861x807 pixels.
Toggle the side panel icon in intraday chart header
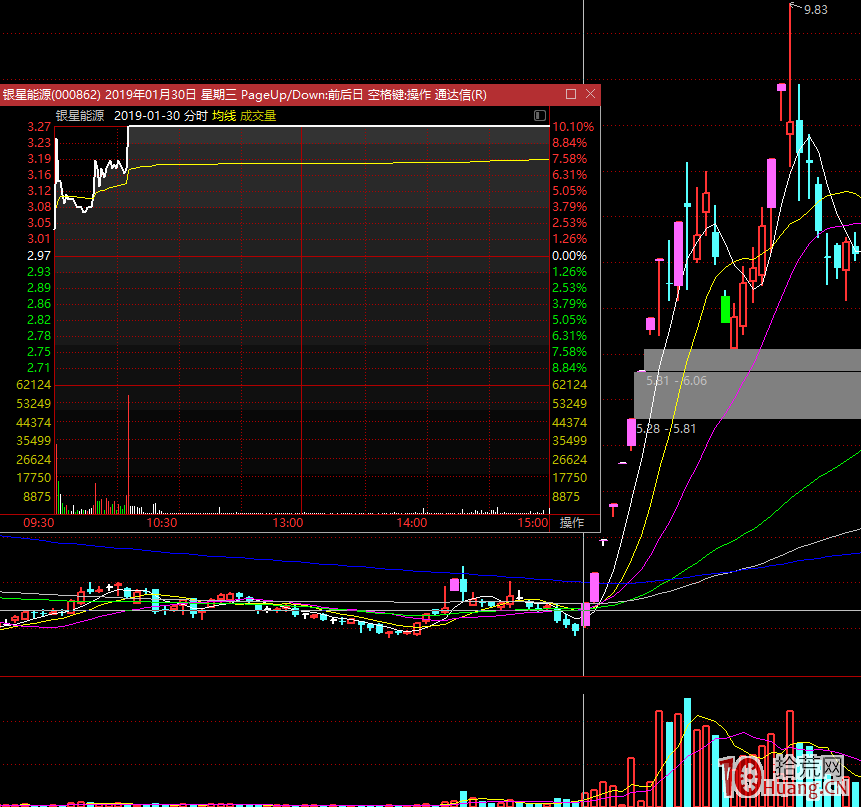[x=539, y=115]
